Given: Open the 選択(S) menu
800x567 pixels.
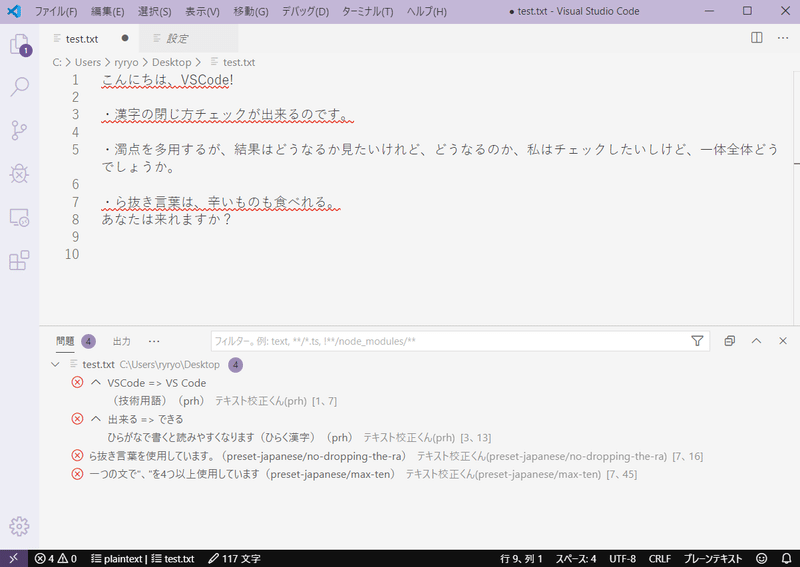Looking at the screenshot, I should (x=155, y=11).
